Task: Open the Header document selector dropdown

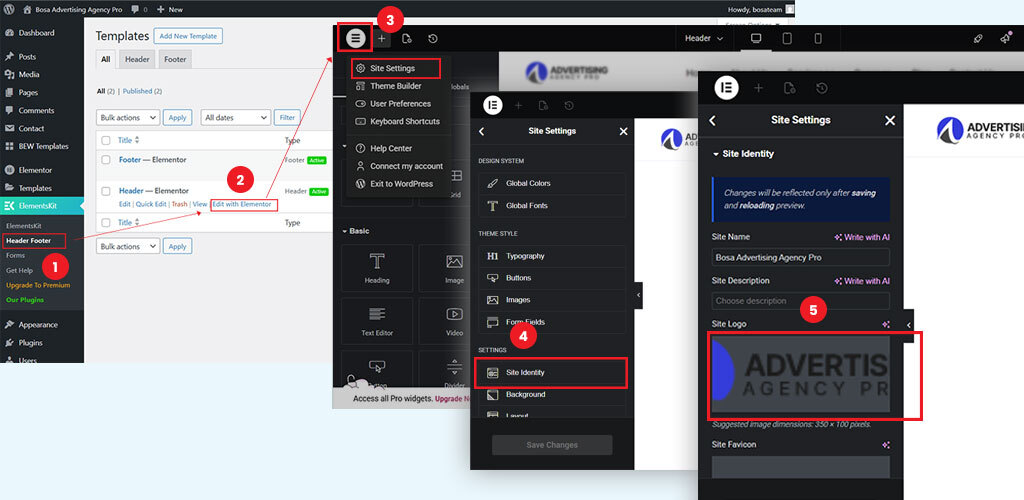Action: point(703,39)
